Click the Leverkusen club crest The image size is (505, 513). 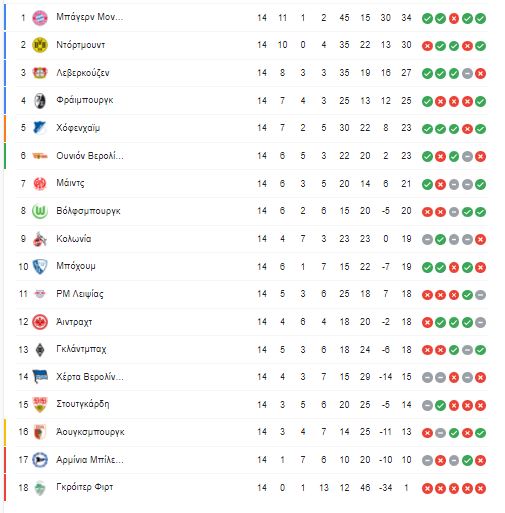coord(40,73)
